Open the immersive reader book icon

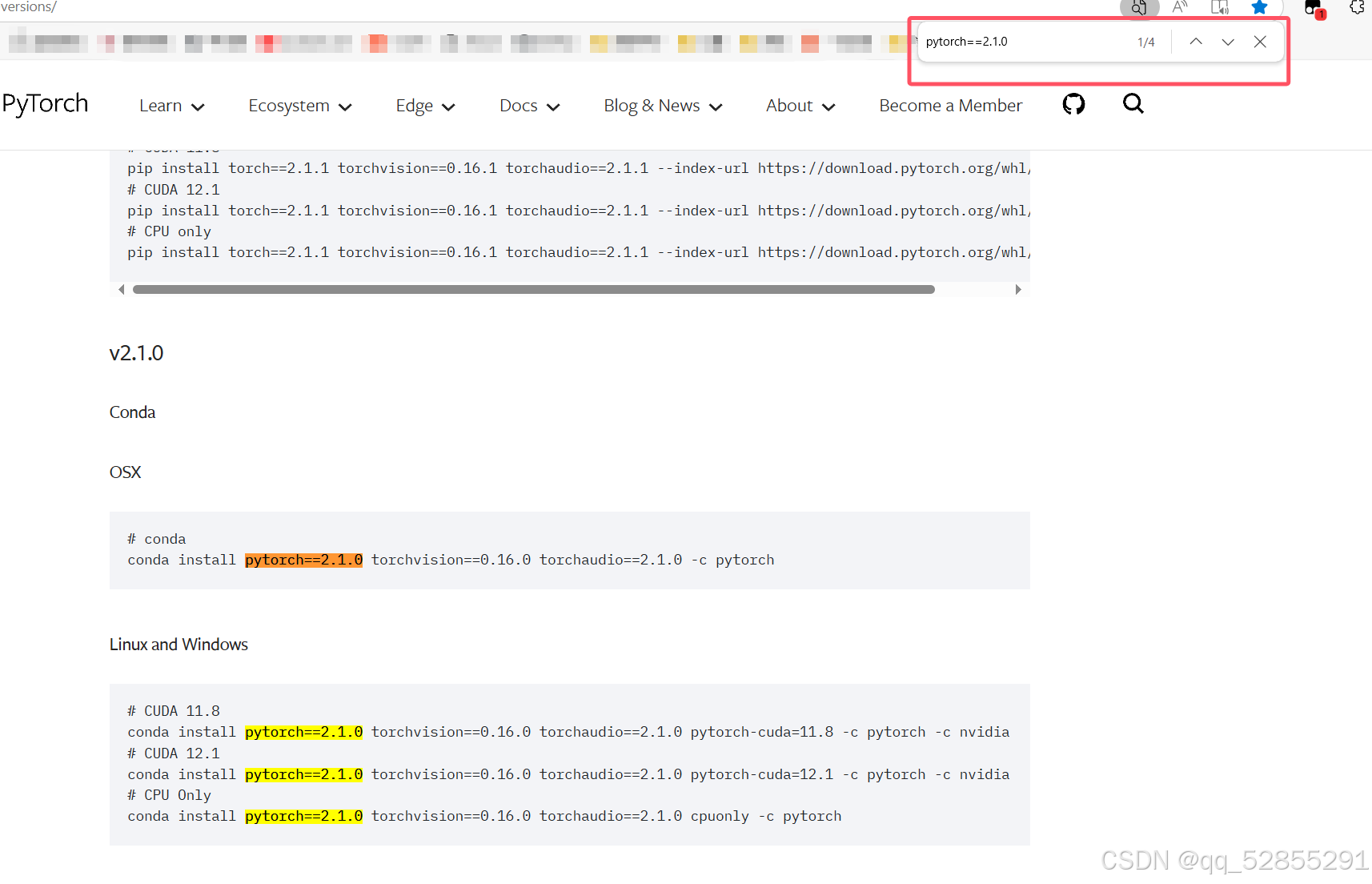1220,7
